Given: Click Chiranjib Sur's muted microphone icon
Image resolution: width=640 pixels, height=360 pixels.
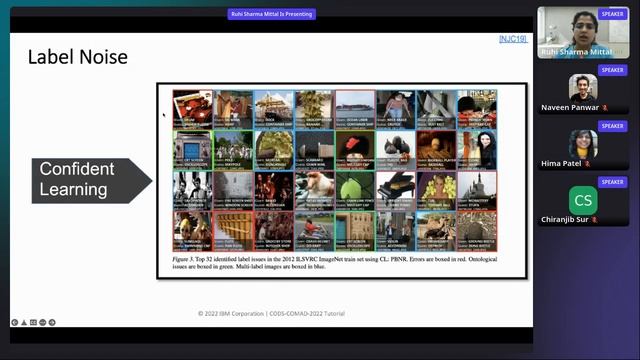Looking at the screenshot, I should click(x=595, y=220).
